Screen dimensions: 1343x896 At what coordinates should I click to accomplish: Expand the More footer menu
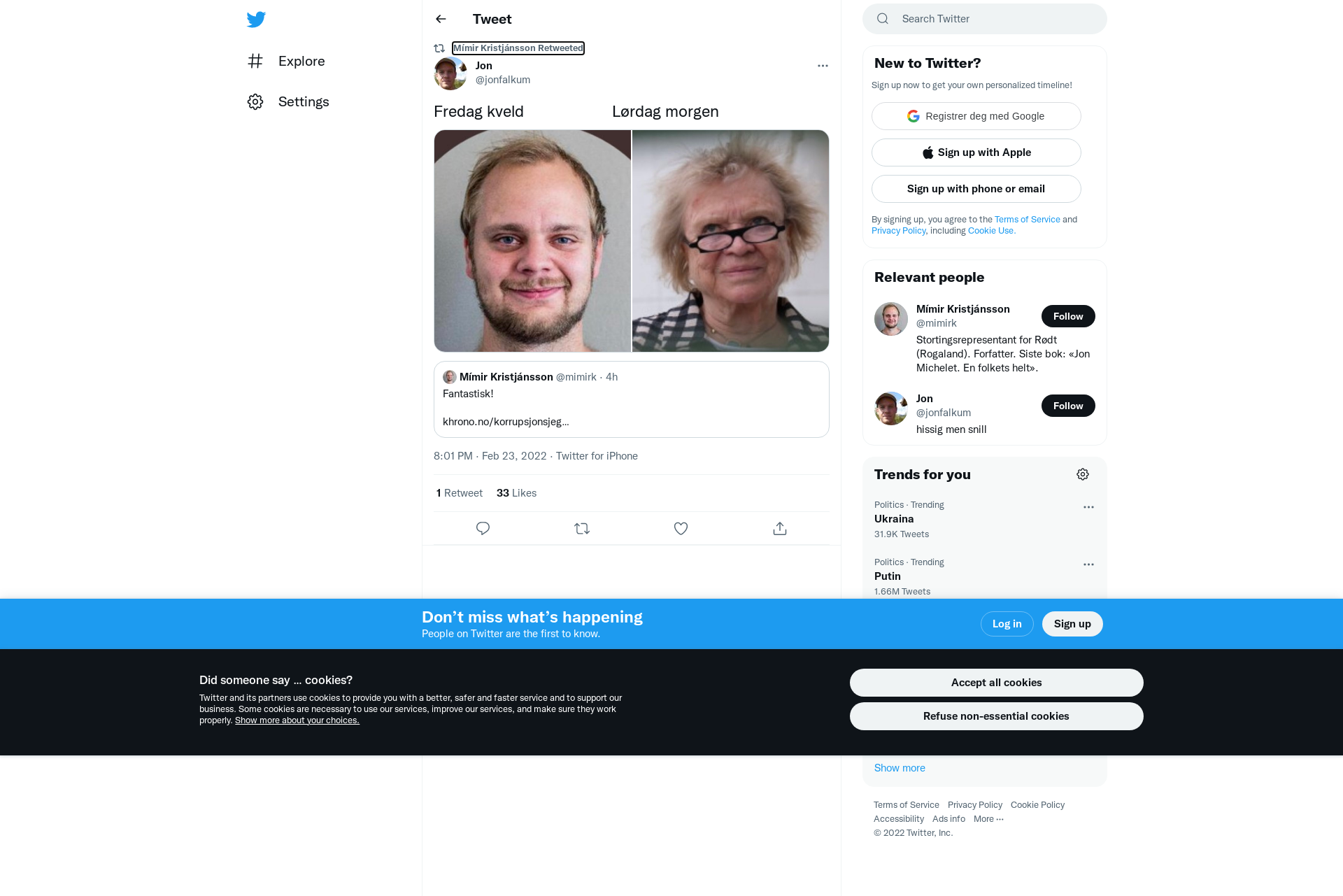pos(988,819)
